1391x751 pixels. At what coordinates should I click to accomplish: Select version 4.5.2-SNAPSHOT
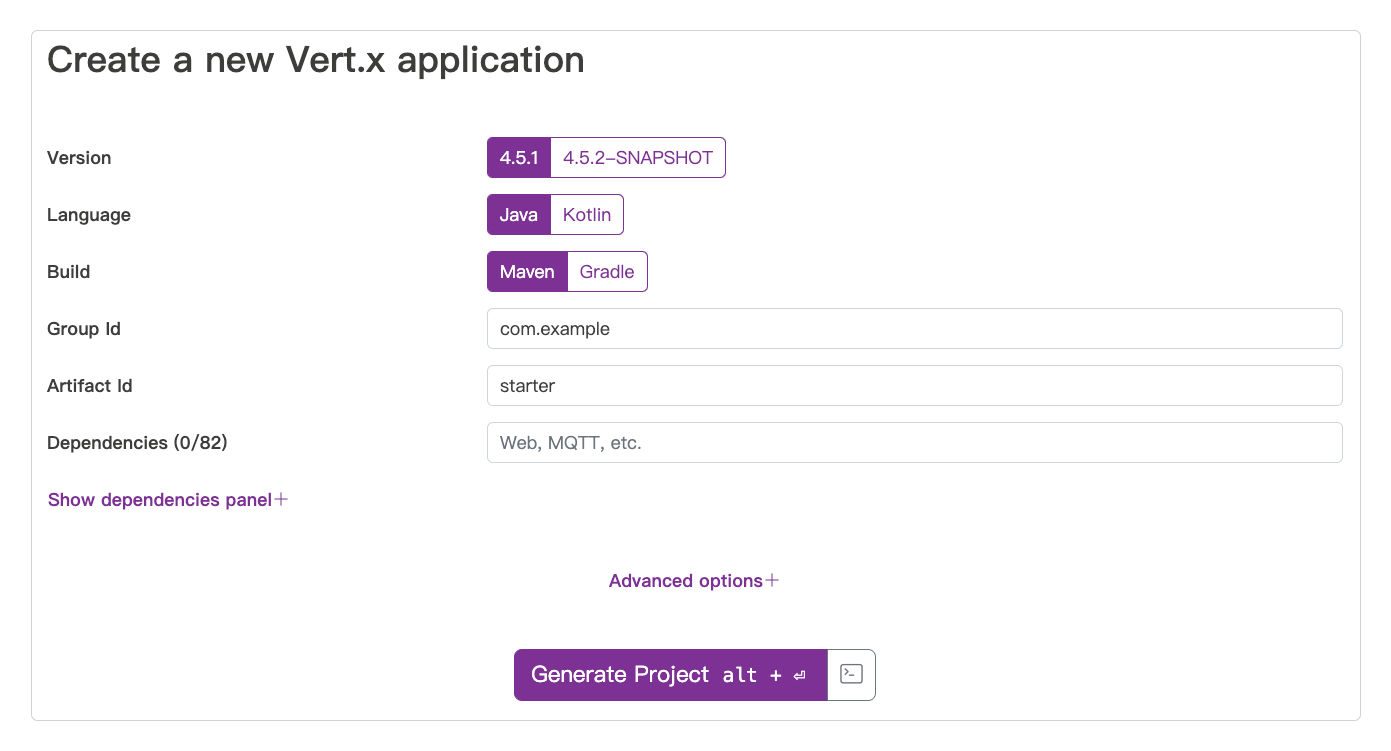pos(638,158)
